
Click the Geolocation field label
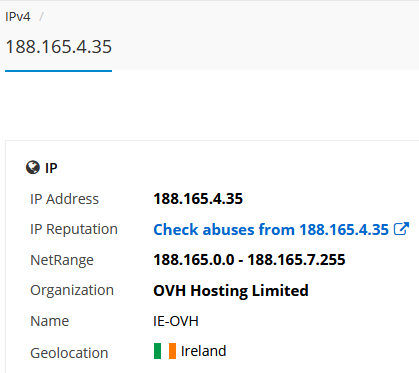69,353
